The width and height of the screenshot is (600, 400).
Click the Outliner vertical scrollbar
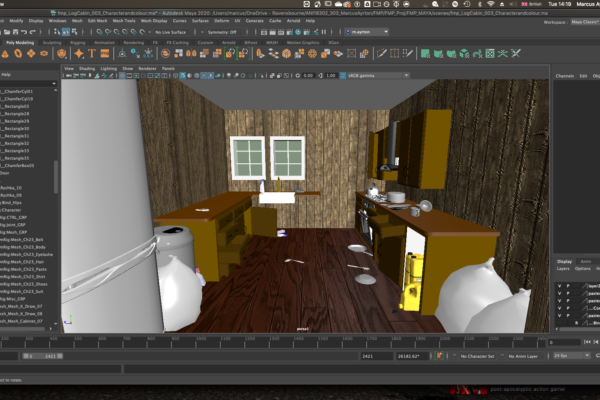[56, 177]
